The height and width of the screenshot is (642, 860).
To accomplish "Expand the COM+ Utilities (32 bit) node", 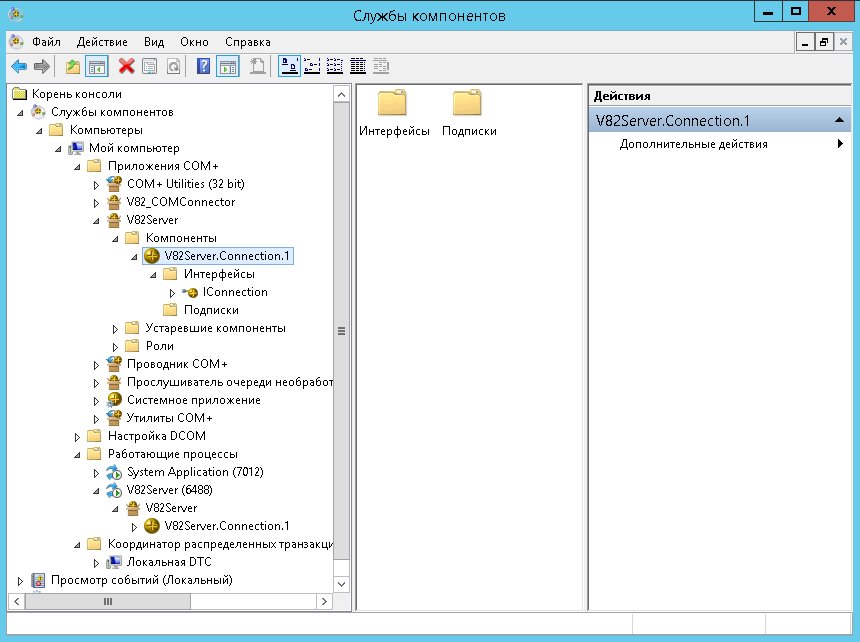I will click(x=97, y=185).
